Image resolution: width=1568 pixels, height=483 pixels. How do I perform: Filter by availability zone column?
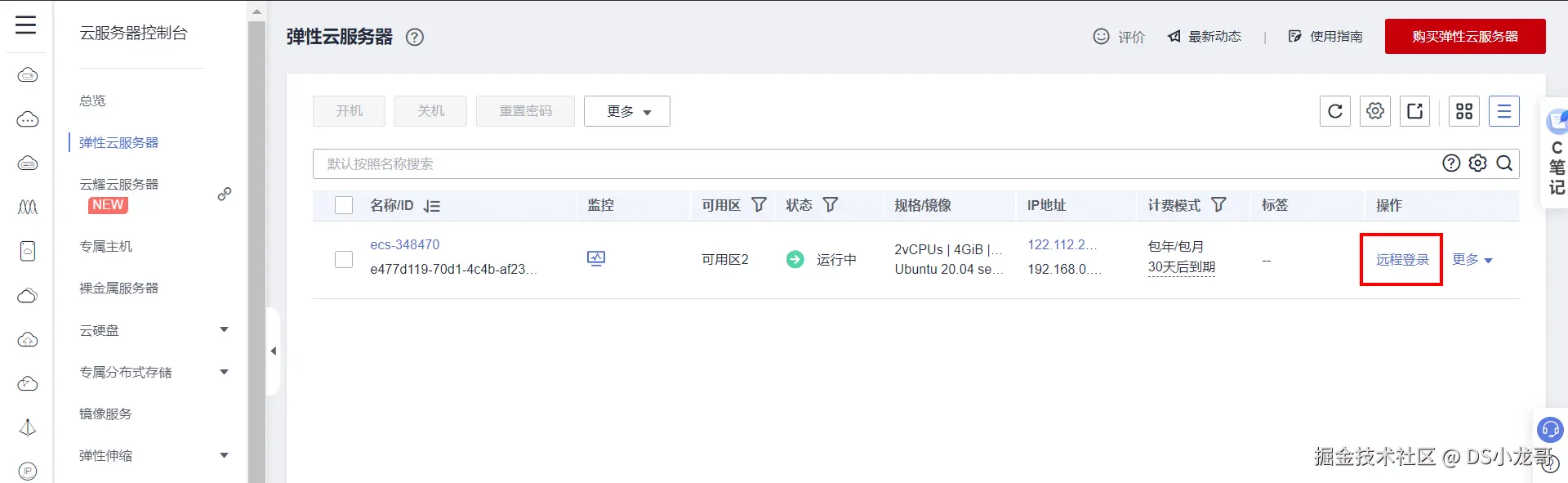pos(759,205)
